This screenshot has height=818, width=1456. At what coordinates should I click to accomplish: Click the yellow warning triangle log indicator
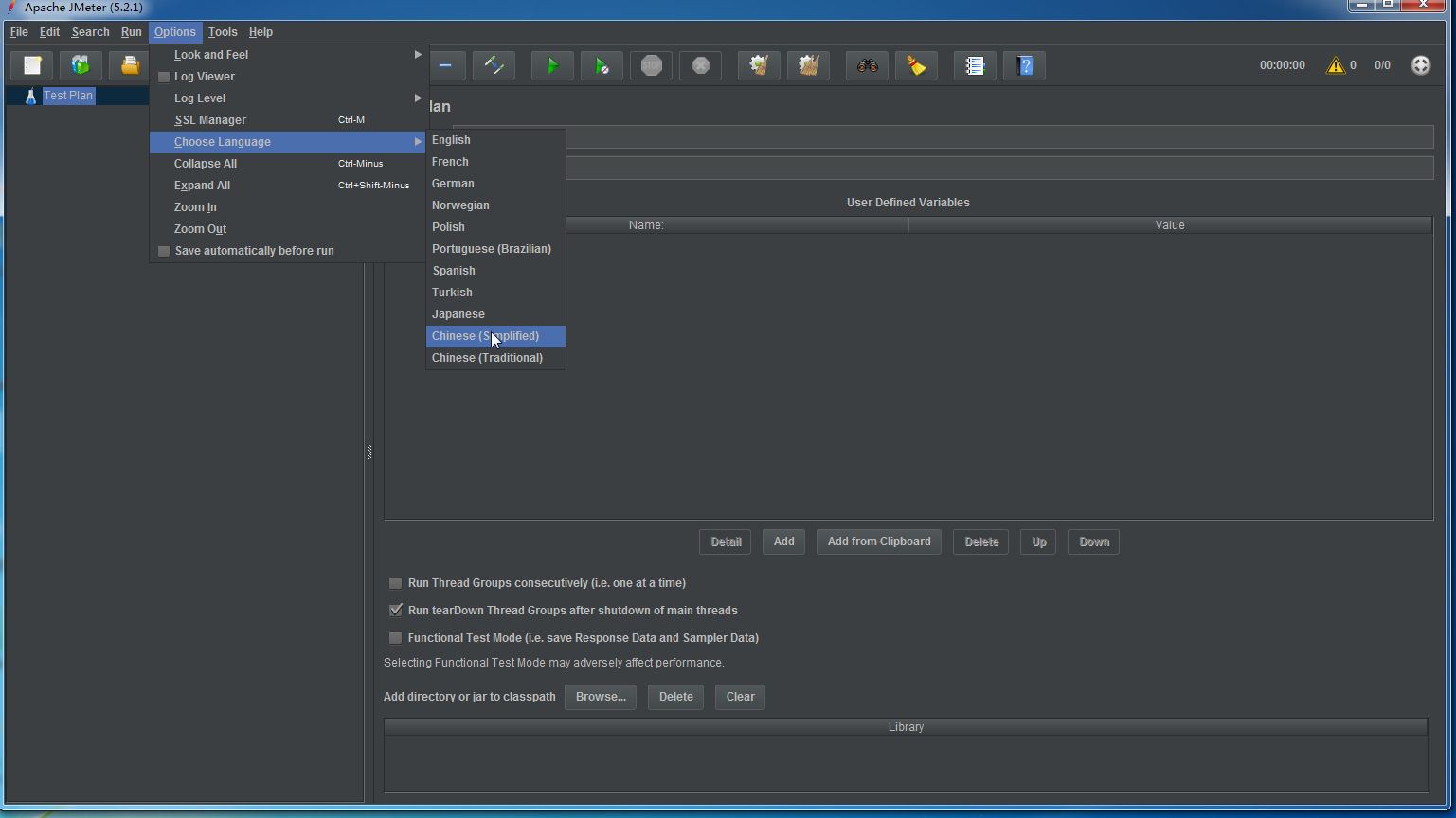point(1335,65)
